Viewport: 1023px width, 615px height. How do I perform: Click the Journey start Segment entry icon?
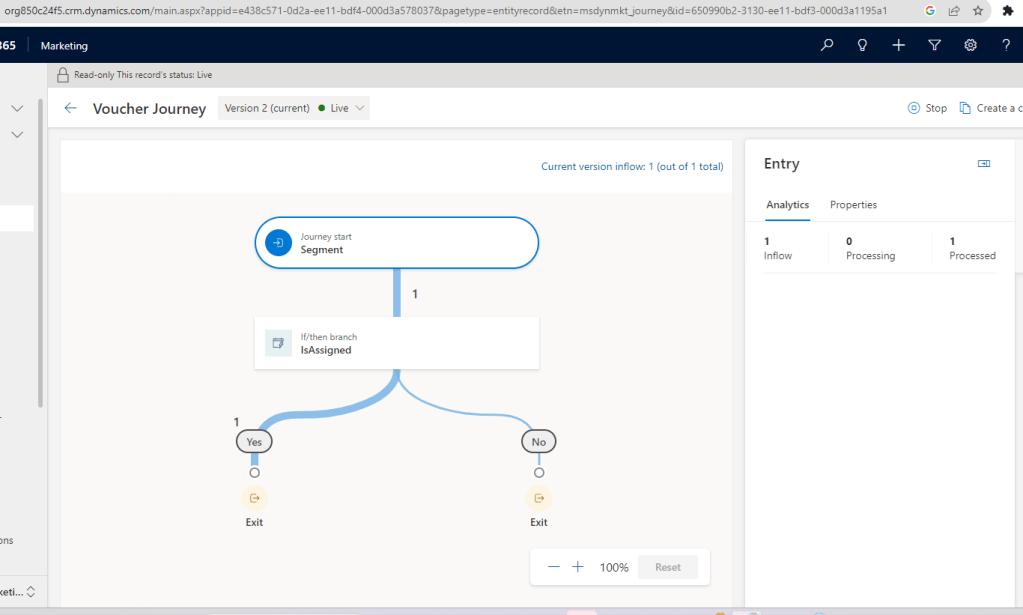point(279,243)
